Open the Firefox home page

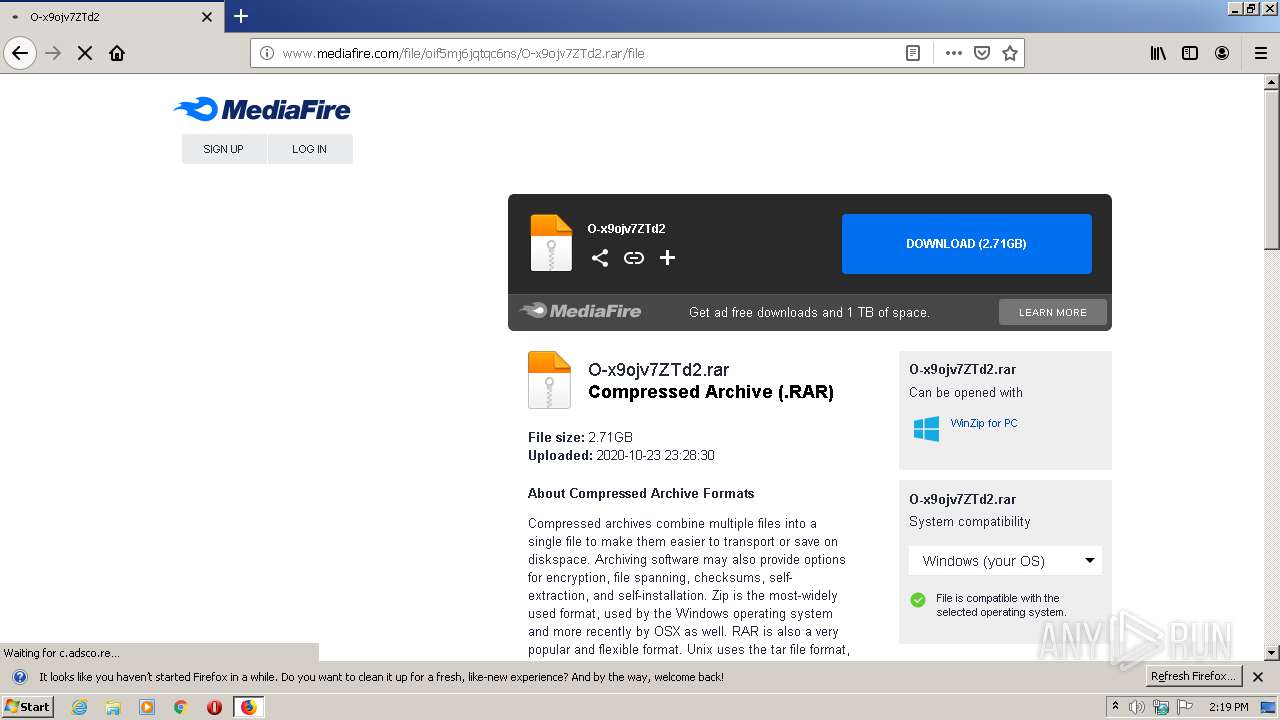(x=117, y=53)
